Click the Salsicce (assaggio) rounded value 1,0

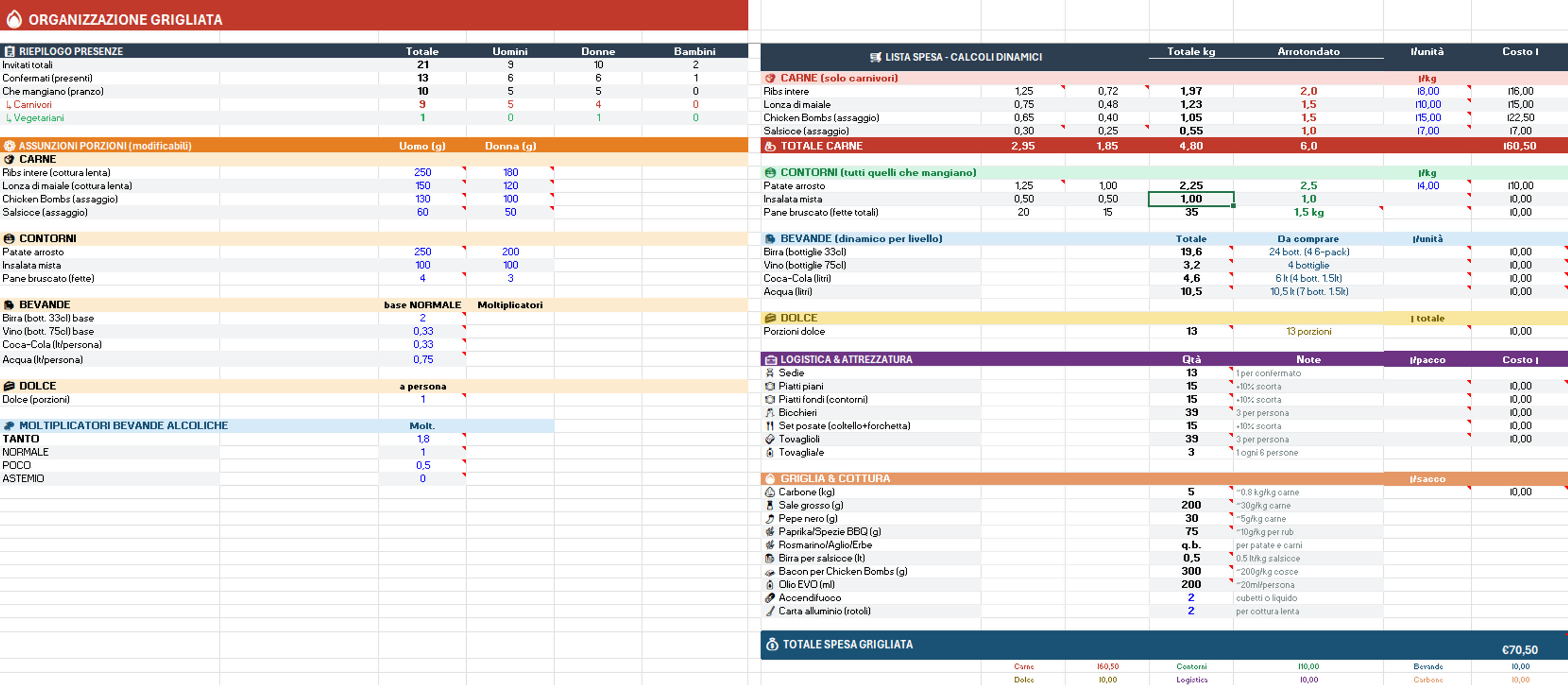[x=1309, y=131]
